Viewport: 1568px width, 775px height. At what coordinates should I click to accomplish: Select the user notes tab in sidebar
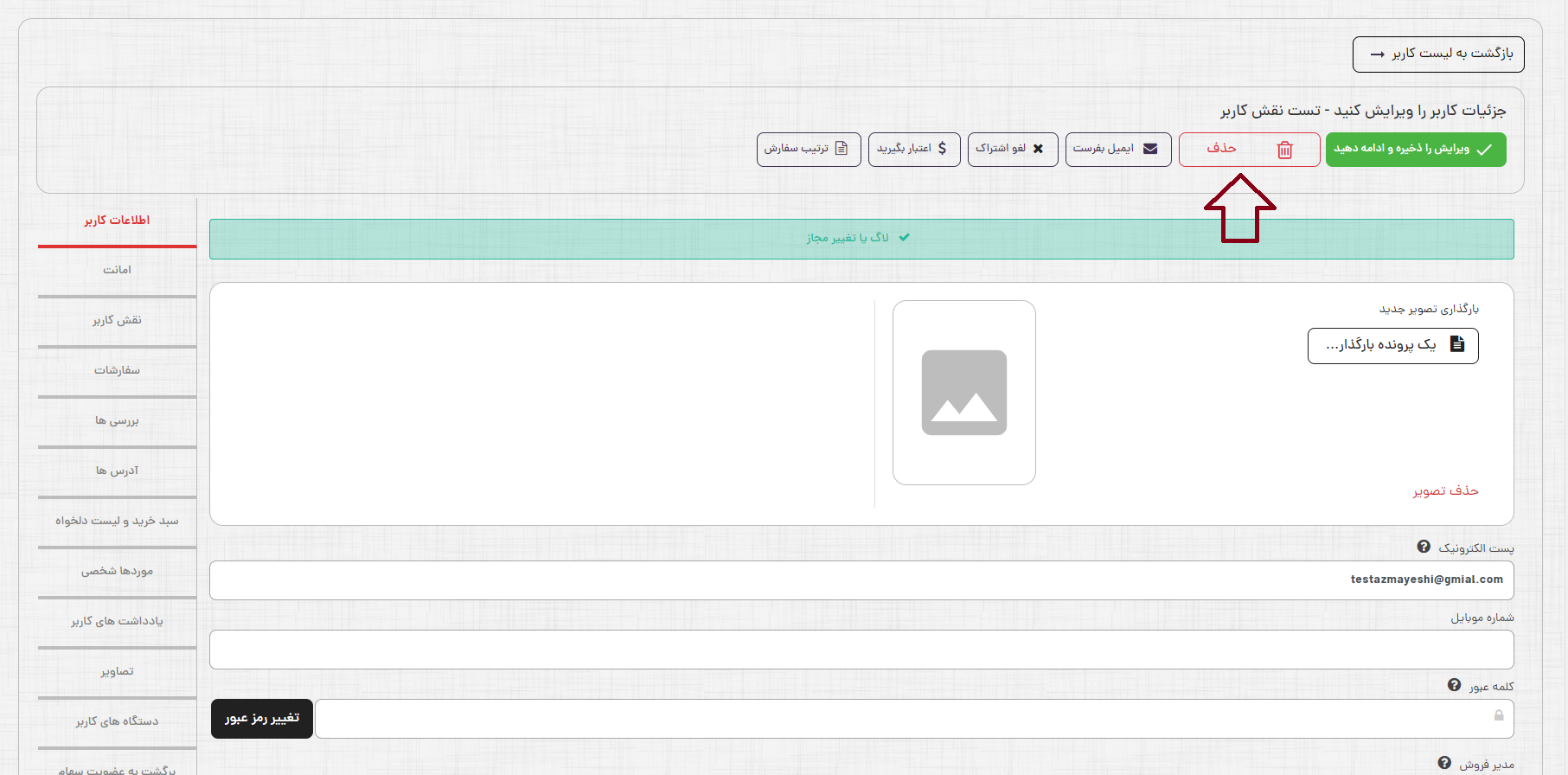click(x=117, y=621)
